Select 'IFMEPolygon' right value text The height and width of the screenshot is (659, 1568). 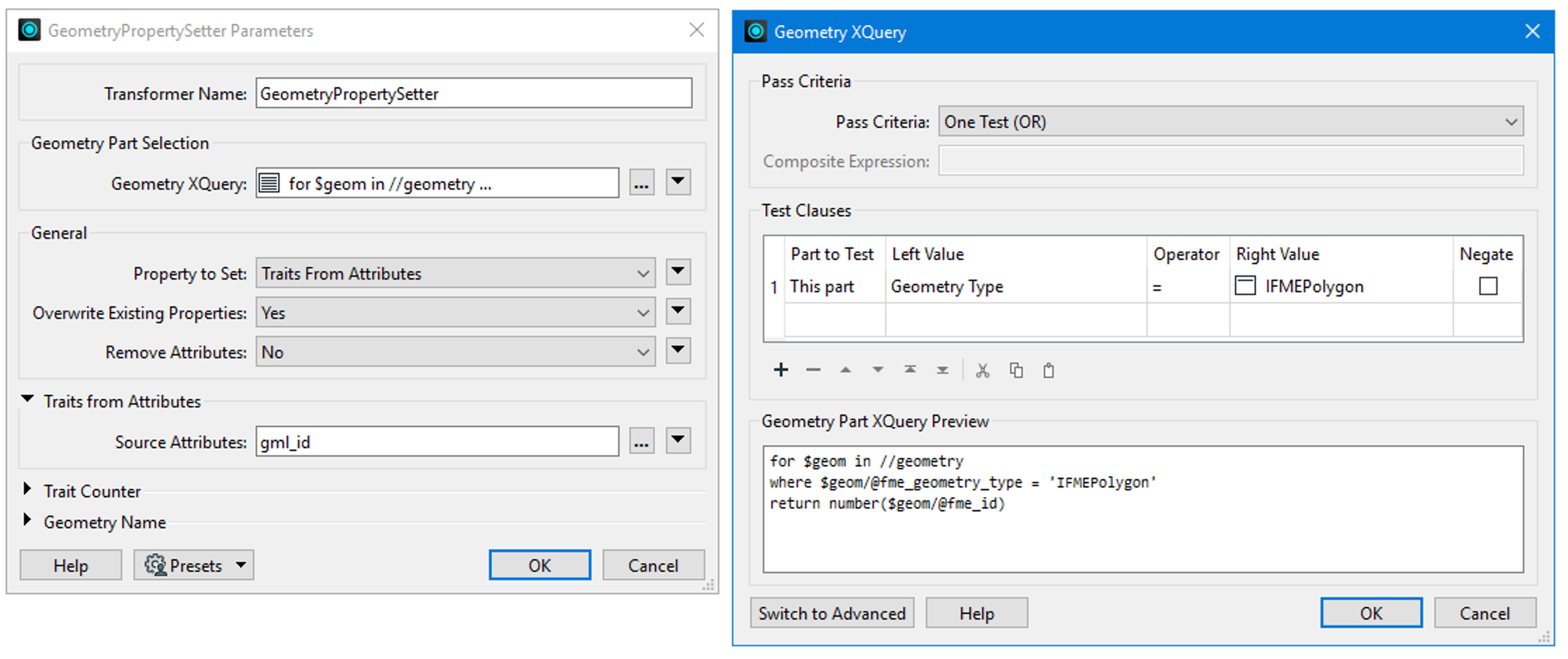pyautogui.click(x=1314, y=287)
